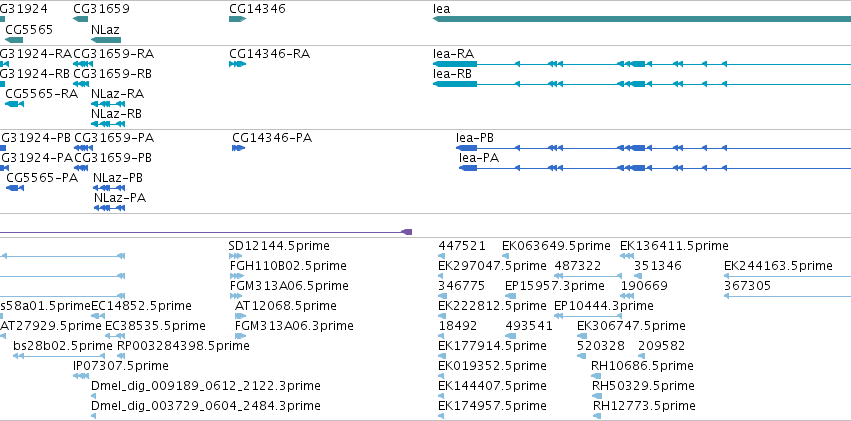Open the NLaz-RB transcript label

pos(116,114)
